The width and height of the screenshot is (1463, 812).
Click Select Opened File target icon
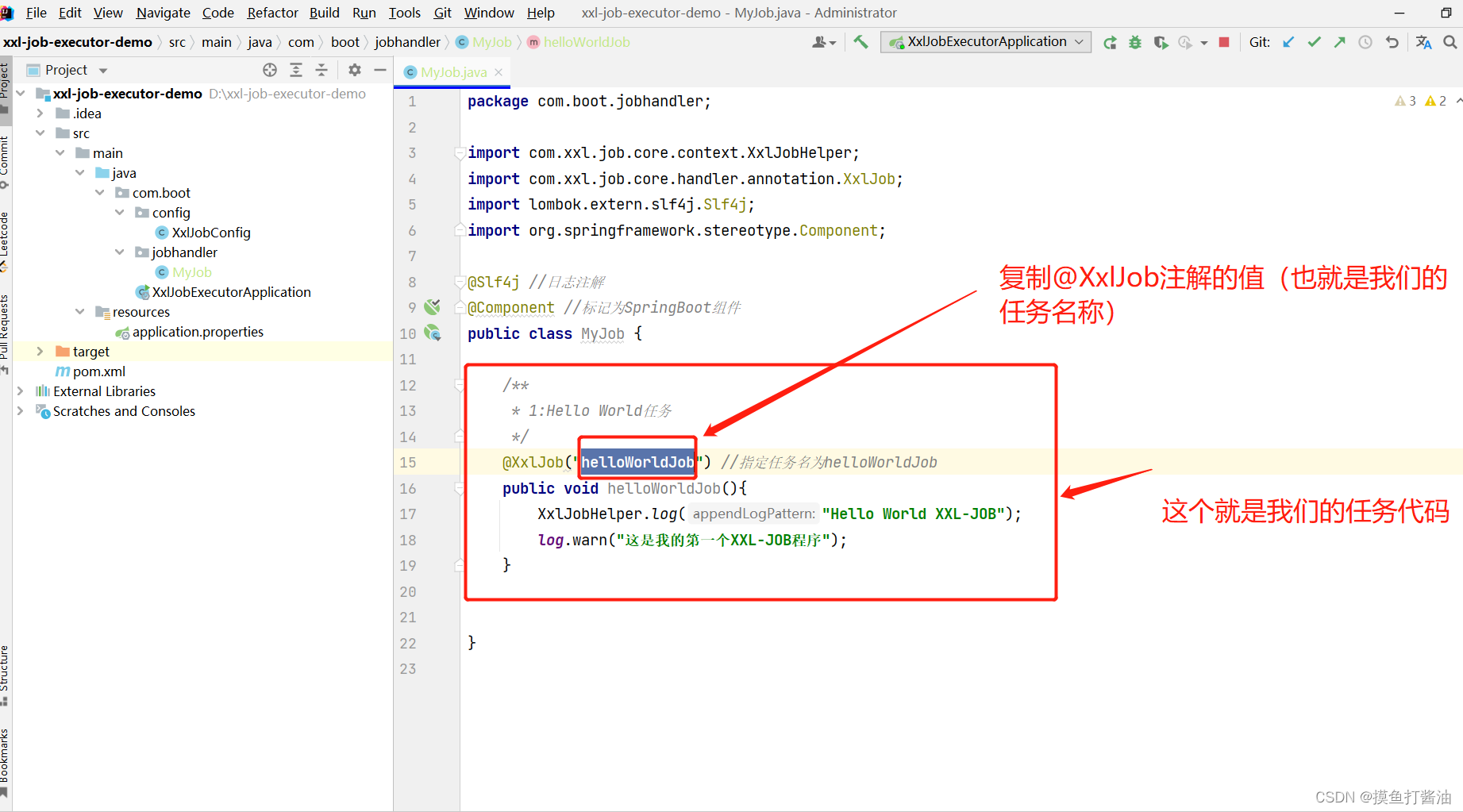pos(270,70)
